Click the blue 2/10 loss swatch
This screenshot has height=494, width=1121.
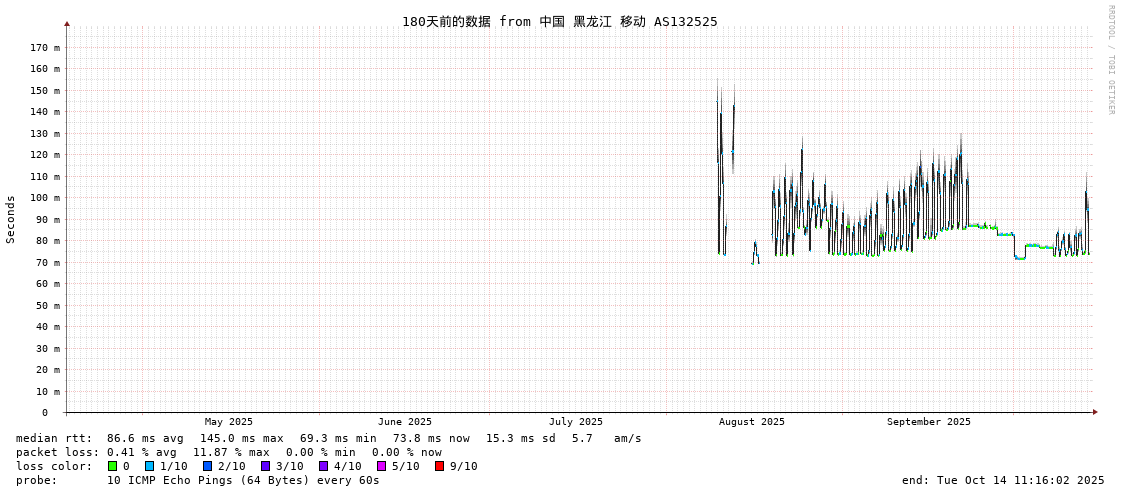(207, 466)
